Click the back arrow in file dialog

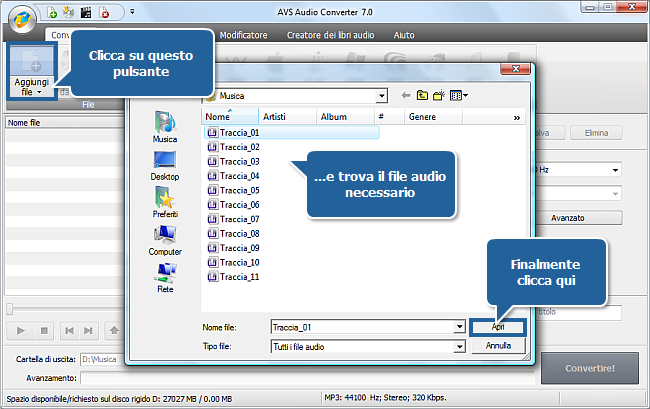tap(405, 96)
